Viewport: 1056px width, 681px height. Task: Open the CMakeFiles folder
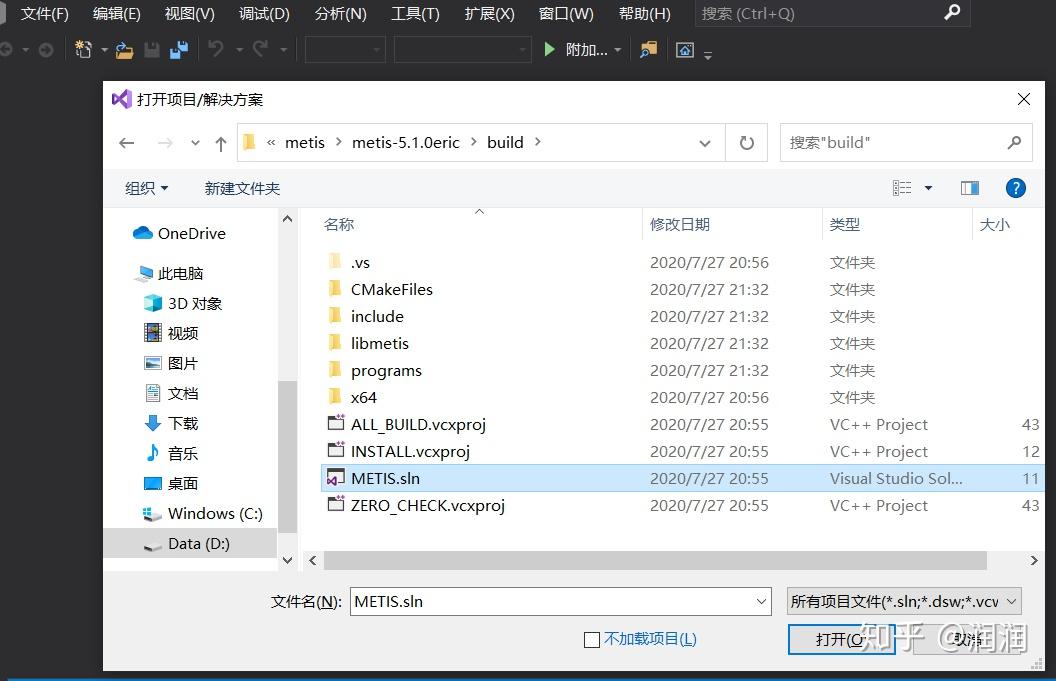(391, 289)
